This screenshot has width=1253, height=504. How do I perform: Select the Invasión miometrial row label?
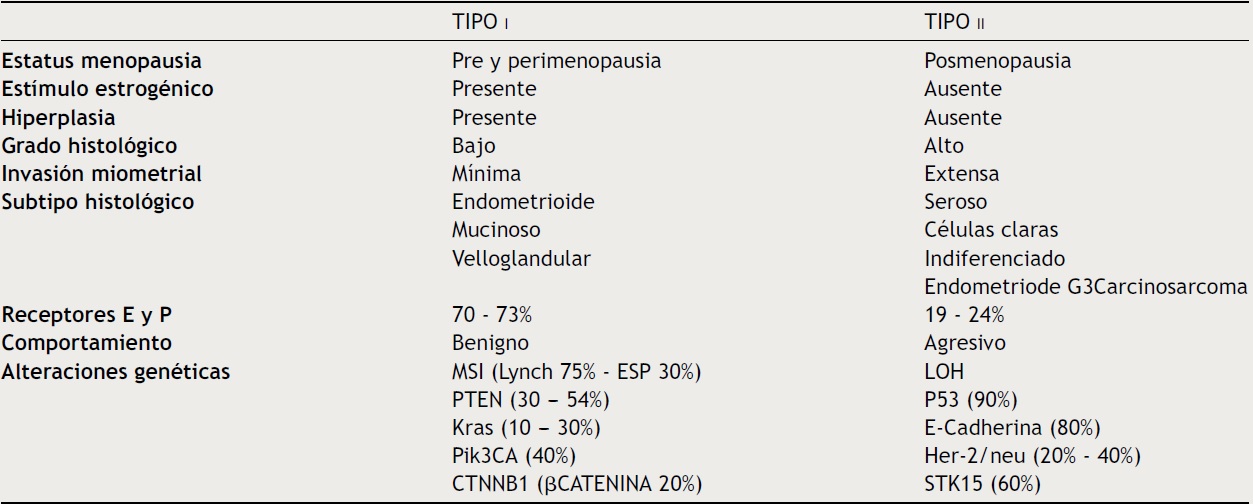click(x=103, y=174)
